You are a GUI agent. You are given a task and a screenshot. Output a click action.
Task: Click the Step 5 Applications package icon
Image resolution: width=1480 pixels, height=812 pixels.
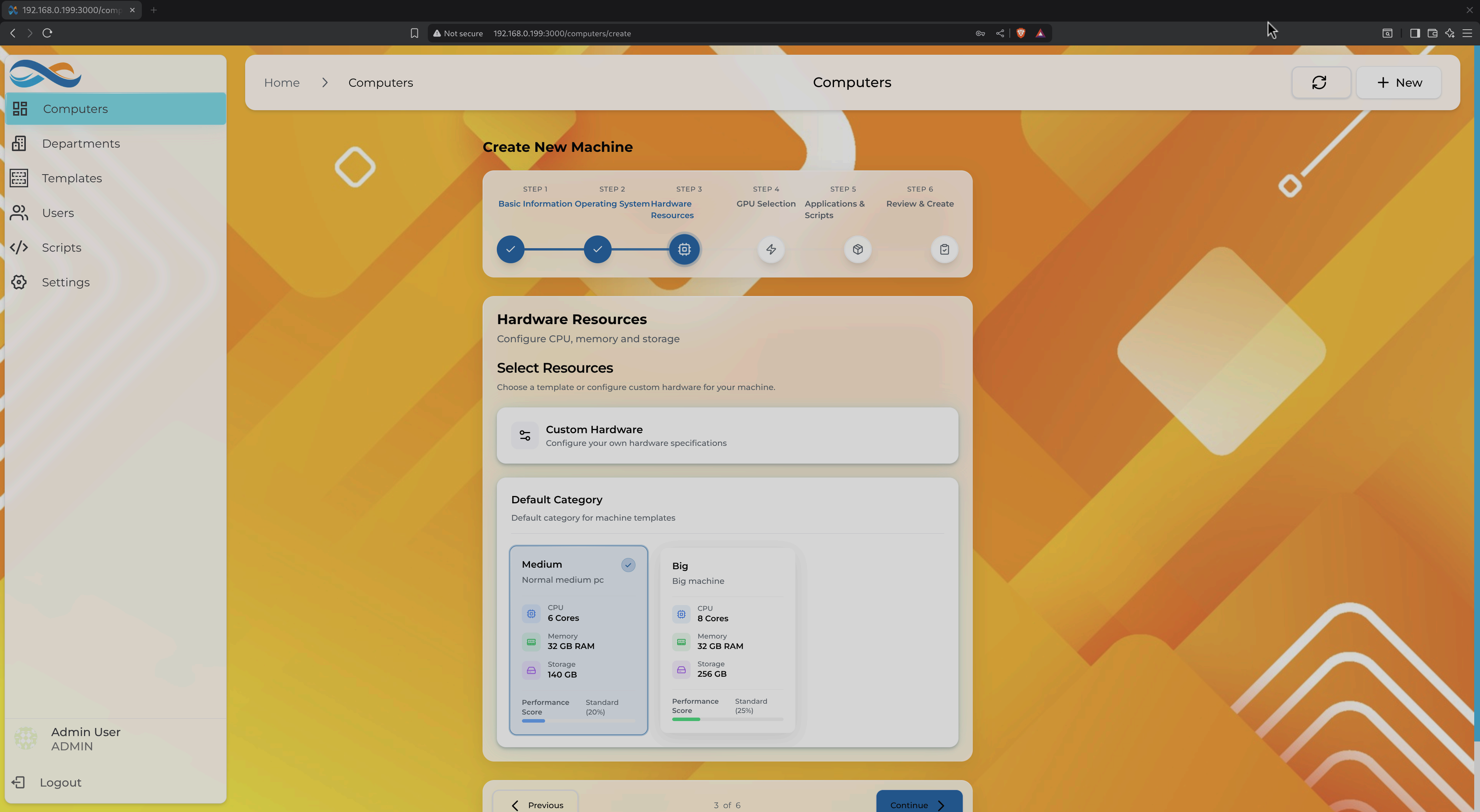[x=857, y=249]
